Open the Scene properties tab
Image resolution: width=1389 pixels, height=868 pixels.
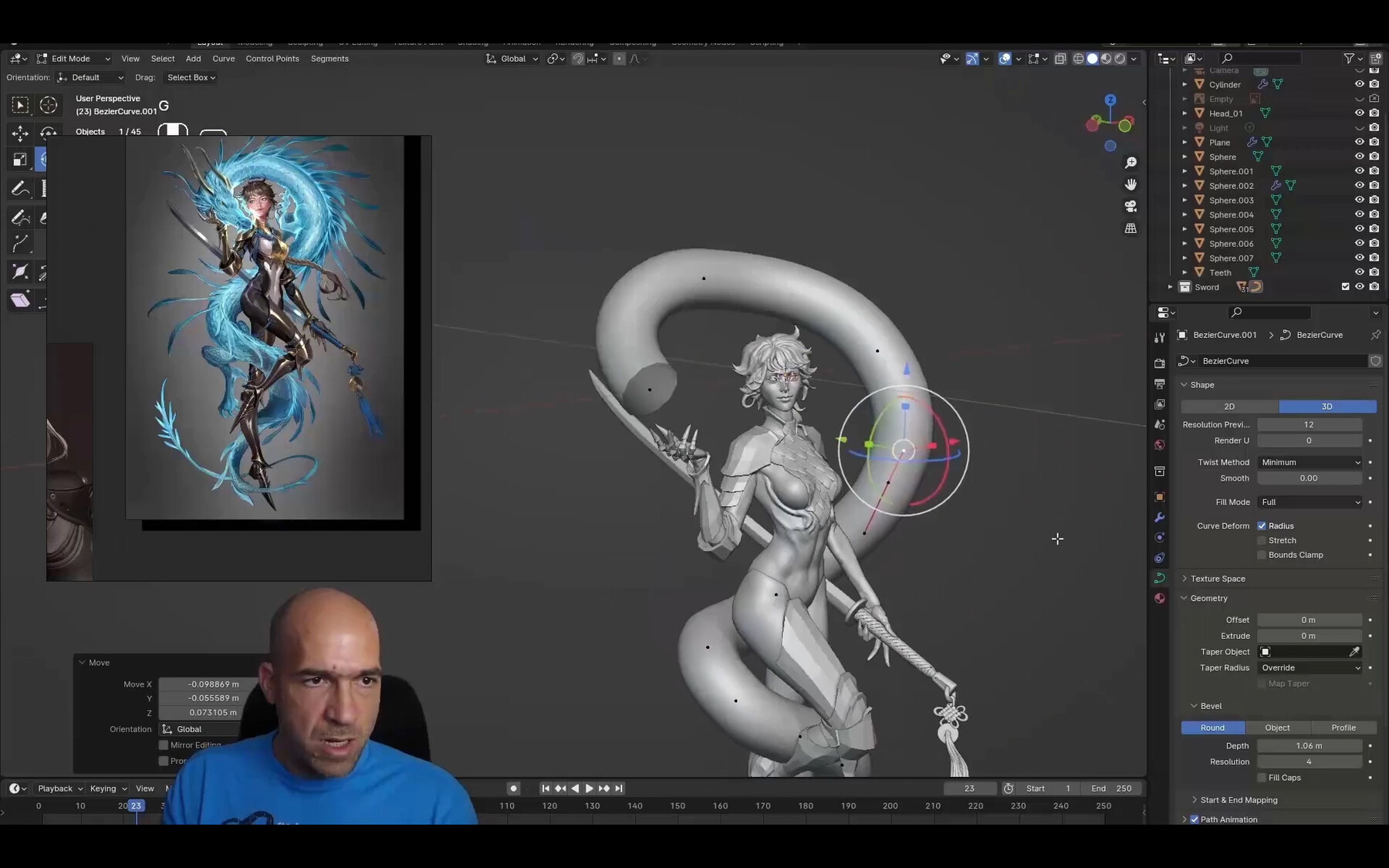tap(1159, 424)
